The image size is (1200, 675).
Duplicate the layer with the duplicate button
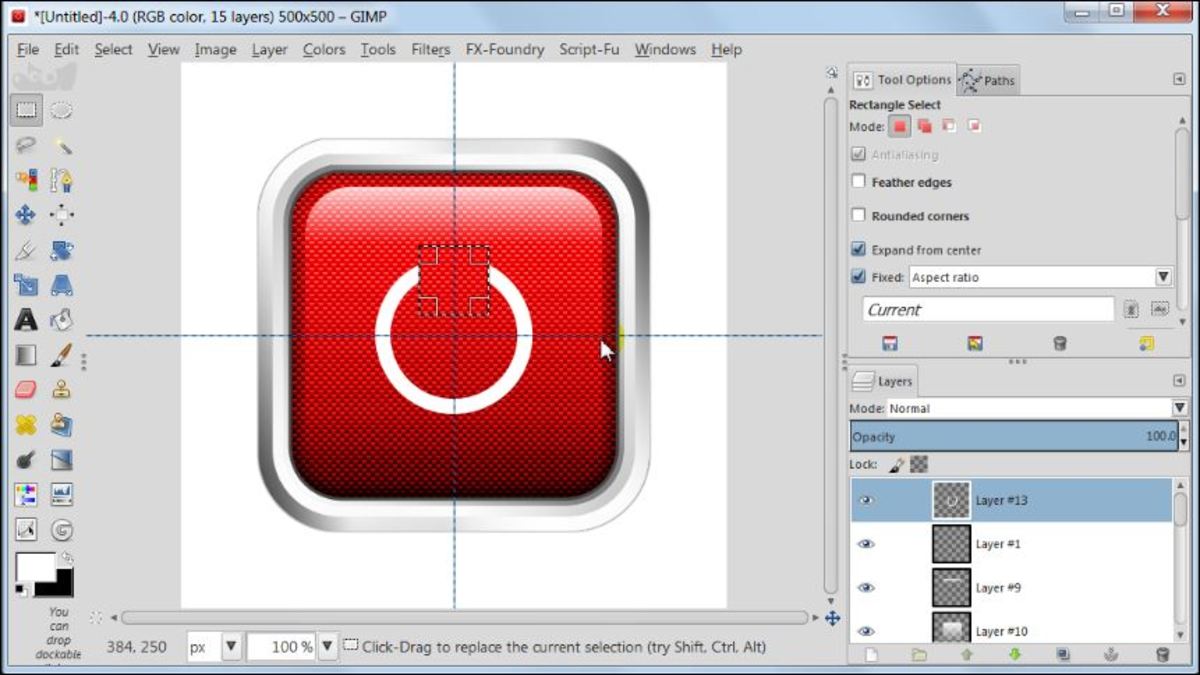click(1064, 655)
